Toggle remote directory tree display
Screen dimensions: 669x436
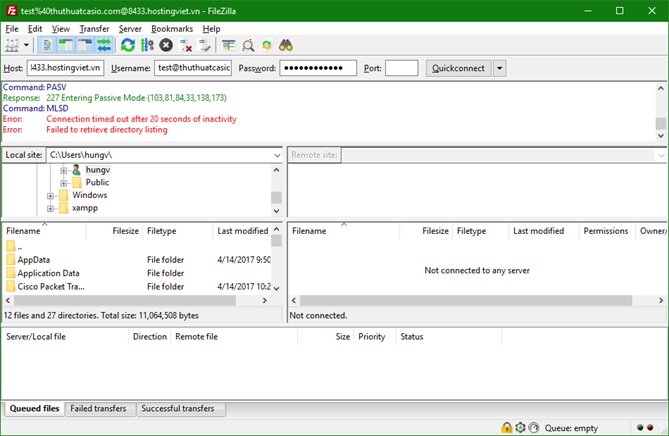pyautogui.click(x=85, y=45)
